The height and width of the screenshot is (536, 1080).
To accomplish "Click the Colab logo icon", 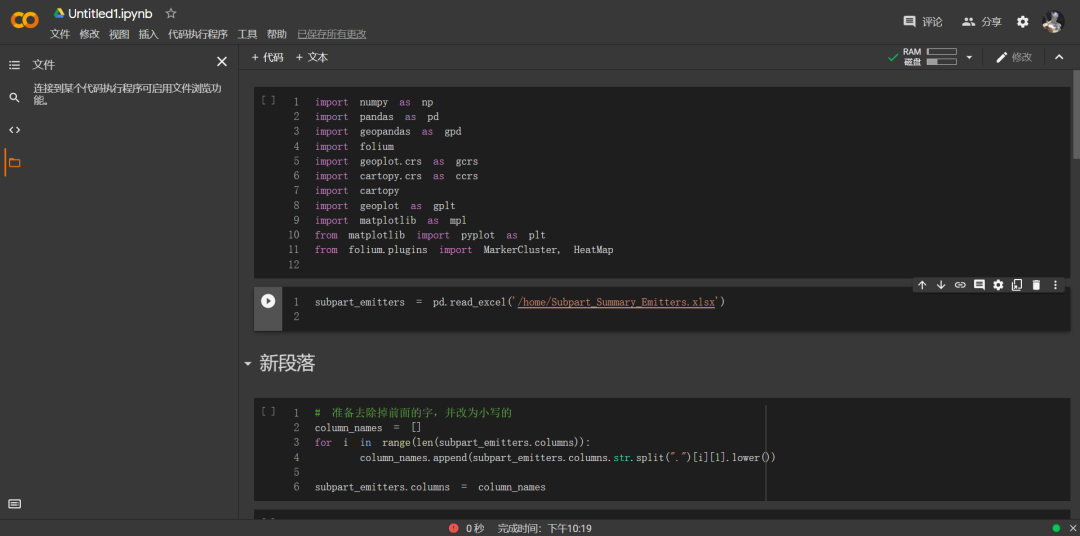I will (24, 21).
